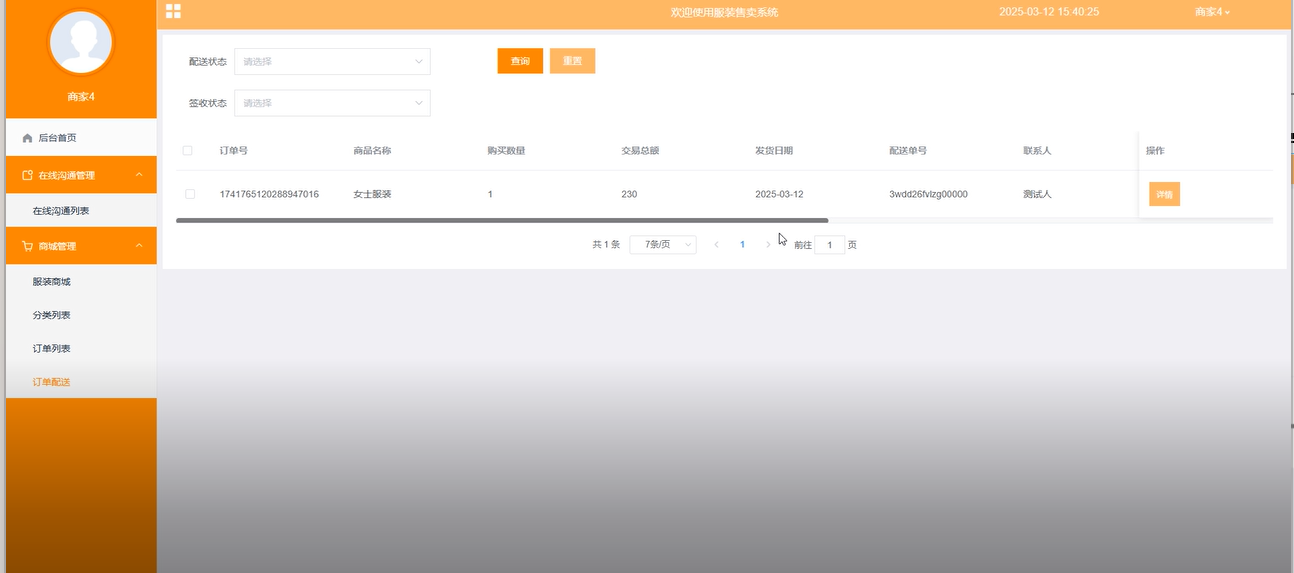
Task: Click the 购买数量 column header
Action: [x=506, y=151]
